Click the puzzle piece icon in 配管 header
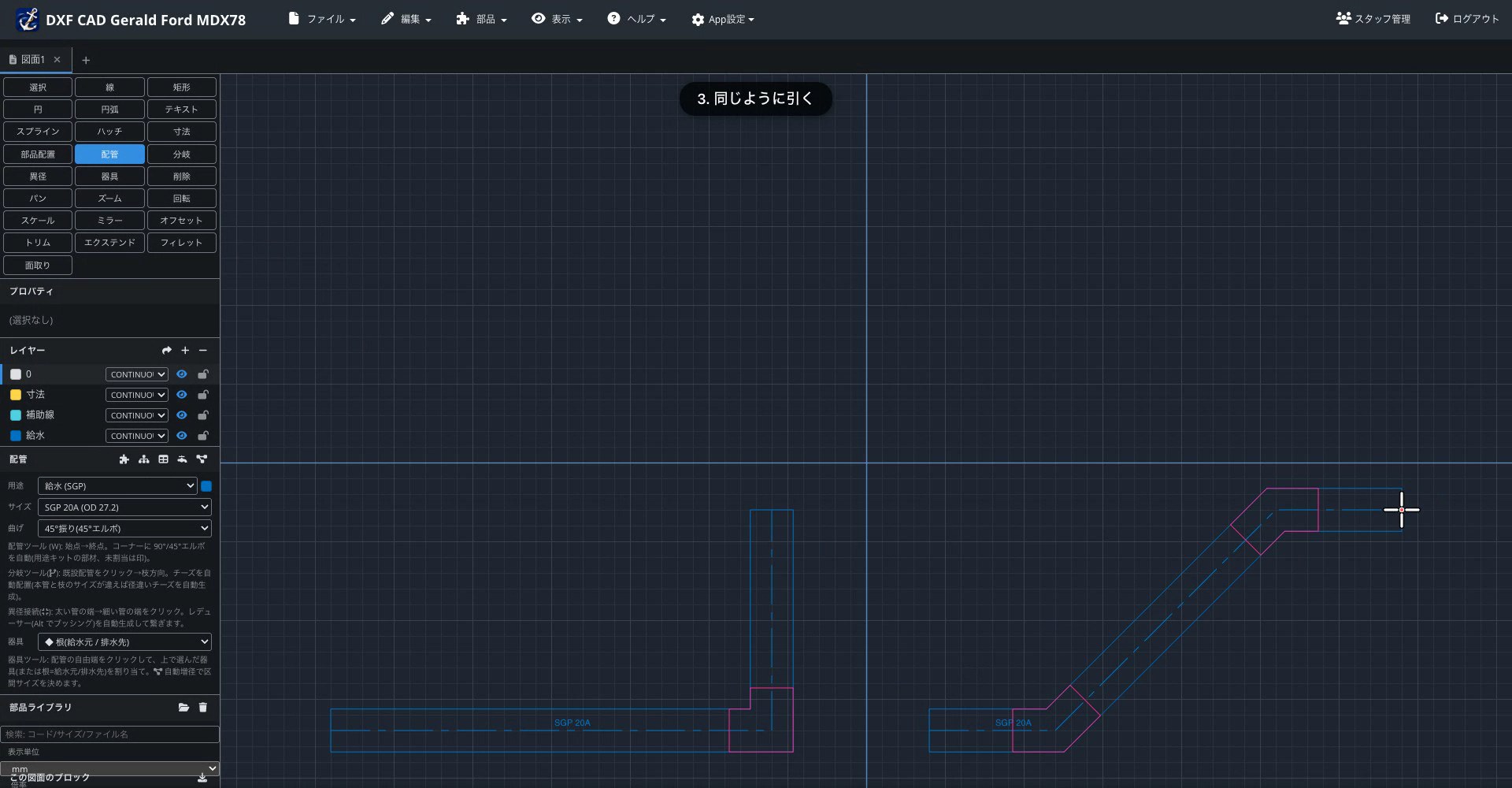This screenshot has width=1512, height=788. click(x=124, y=459)
